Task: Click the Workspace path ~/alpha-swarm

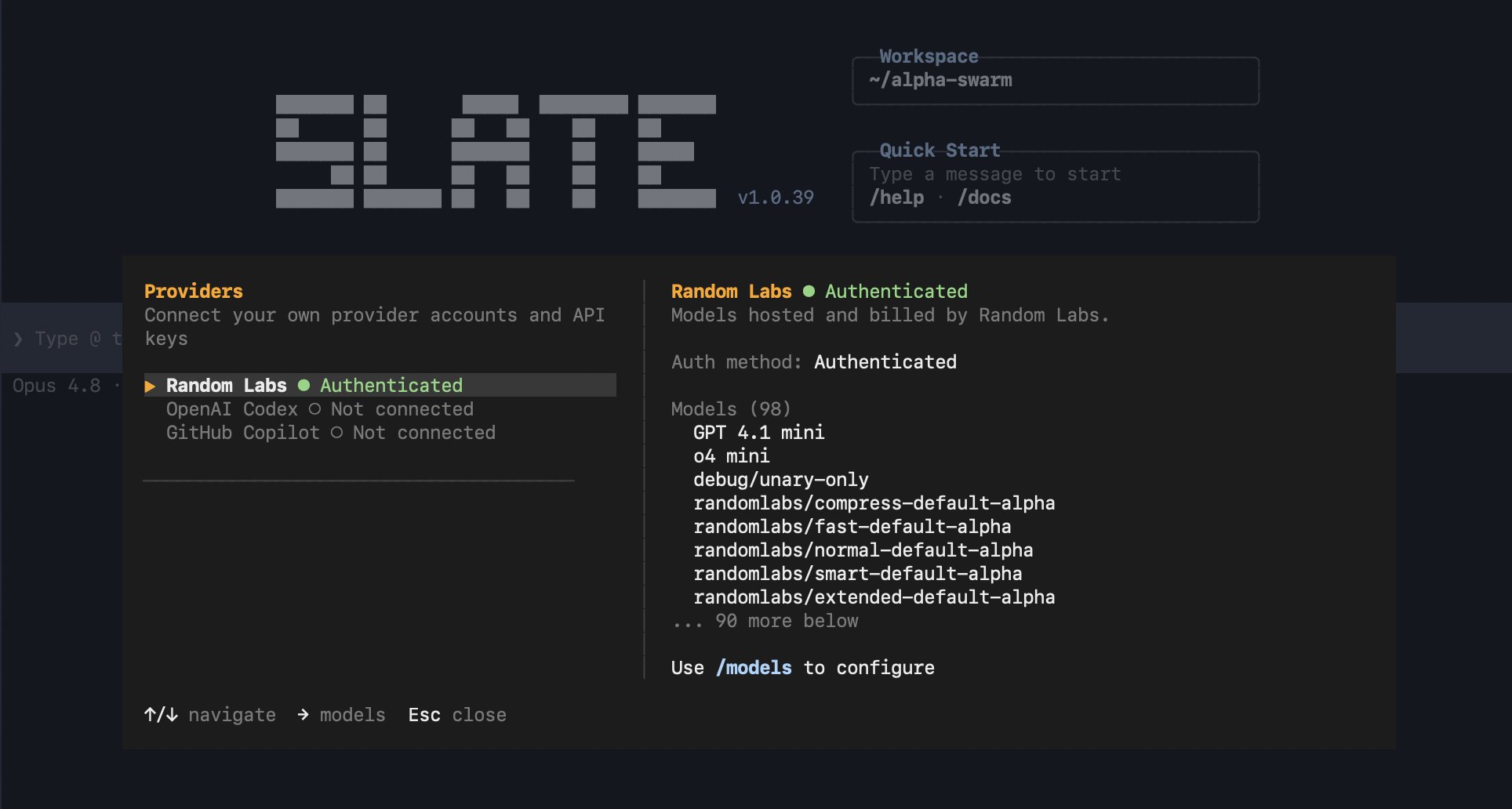Action: (940, 80)
